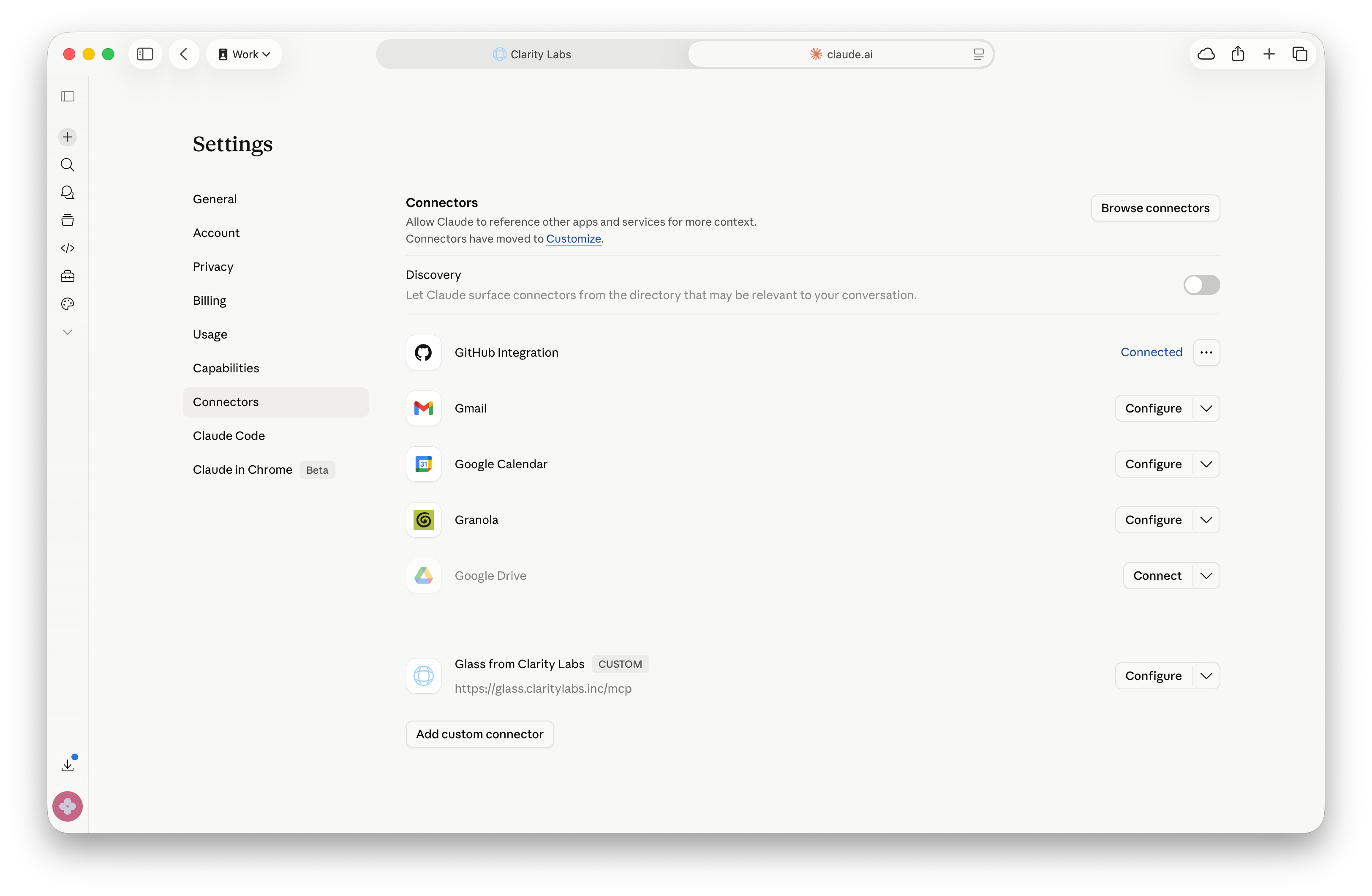The width and height of the screenshot is (1372, 896).
Task: Open the chats icon in sidebar
Action: [x=68, y=193]
